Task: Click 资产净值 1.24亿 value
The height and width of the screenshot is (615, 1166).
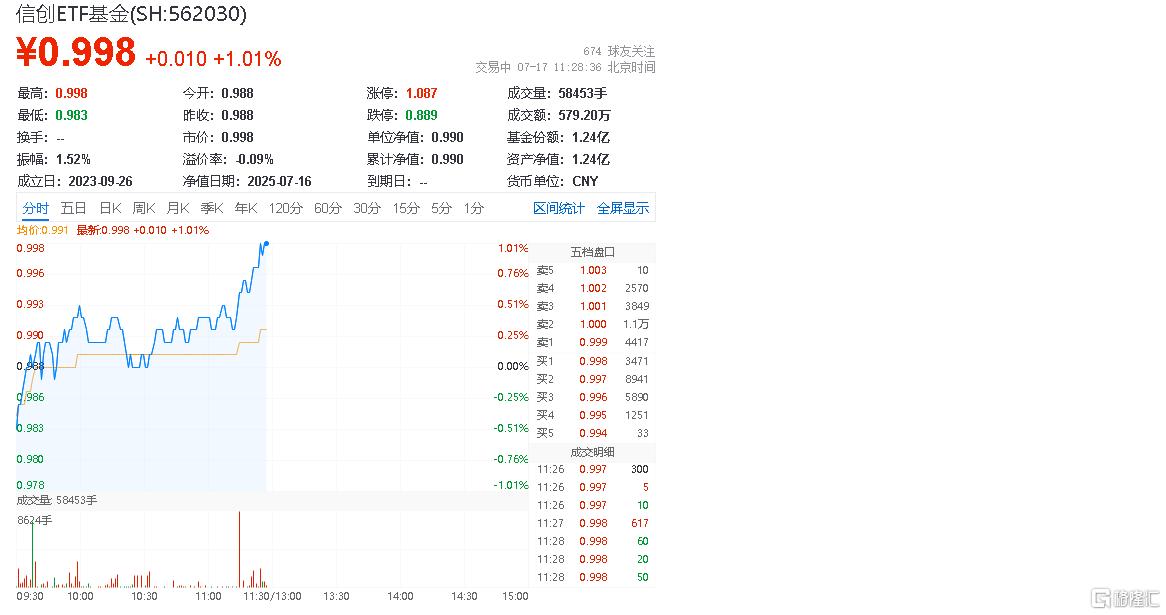Action: [x=590, y=159]
